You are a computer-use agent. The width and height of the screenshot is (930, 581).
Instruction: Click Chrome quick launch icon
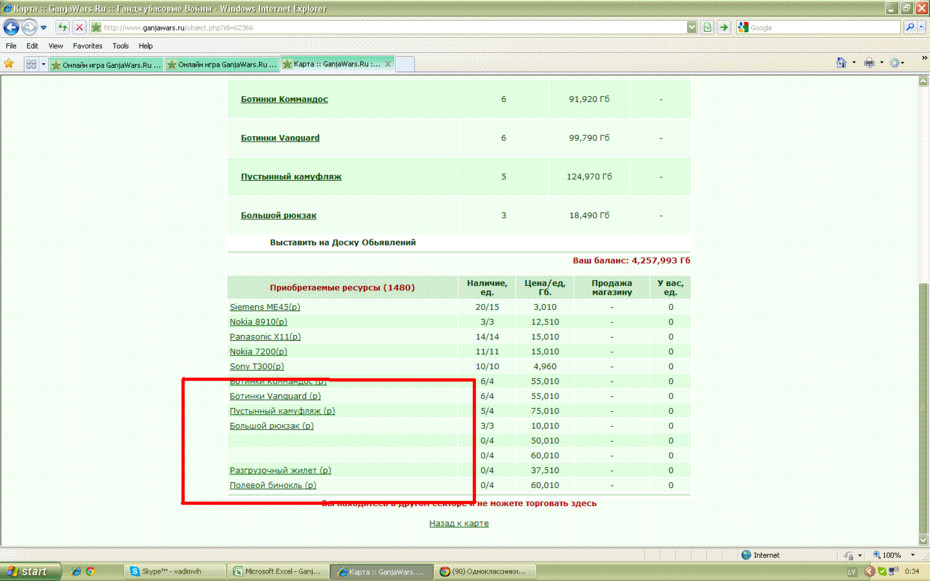(x=90, y=572)
